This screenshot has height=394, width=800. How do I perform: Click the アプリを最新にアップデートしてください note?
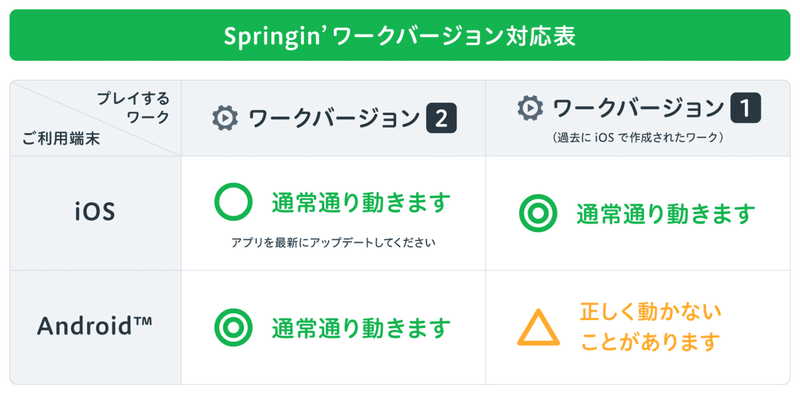[x=333, y=242]
